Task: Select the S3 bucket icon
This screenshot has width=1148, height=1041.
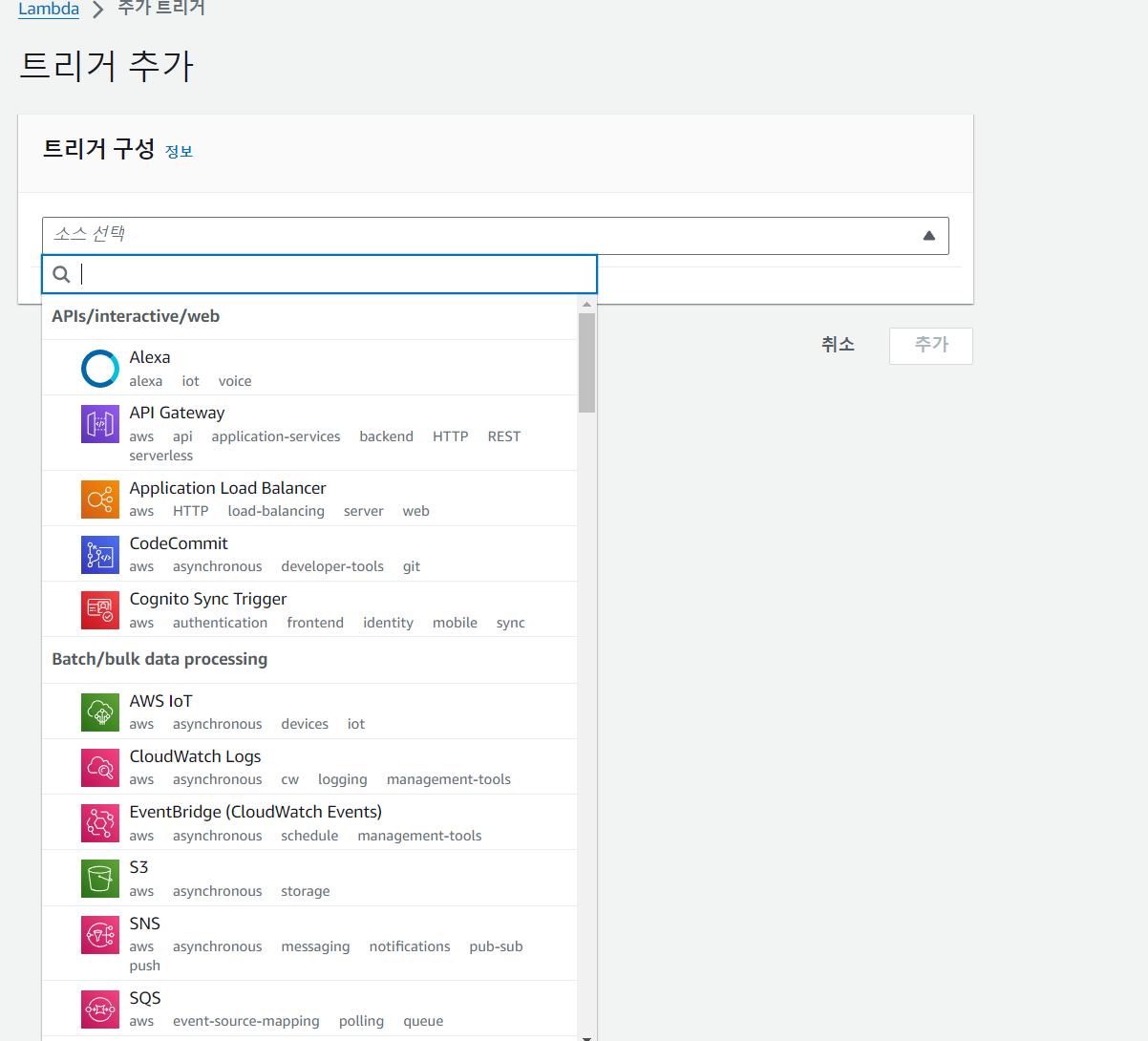Action: coord(100,879)
